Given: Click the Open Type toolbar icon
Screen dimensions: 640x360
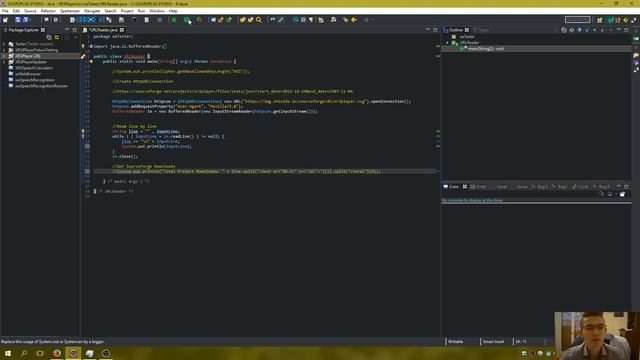Looking at the screenshot, I should 242,20.
